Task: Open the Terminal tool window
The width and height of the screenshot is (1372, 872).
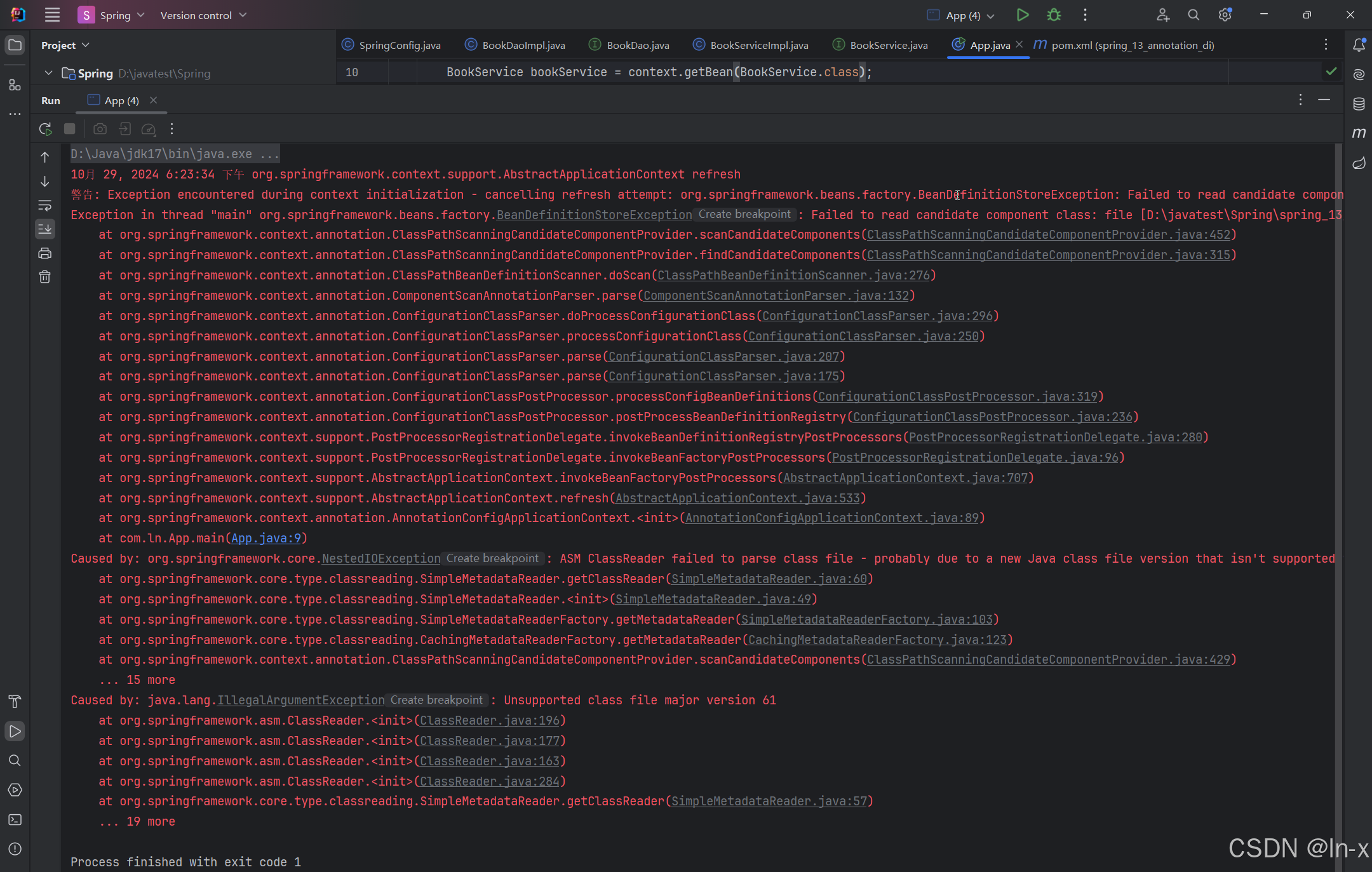Action: pos(15,820)
